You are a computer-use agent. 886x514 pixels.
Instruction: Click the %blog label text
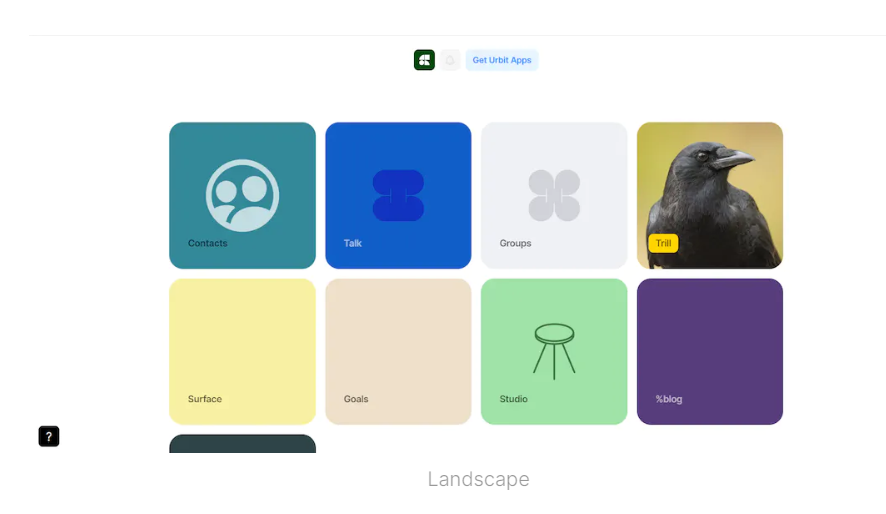coord(669,399)
